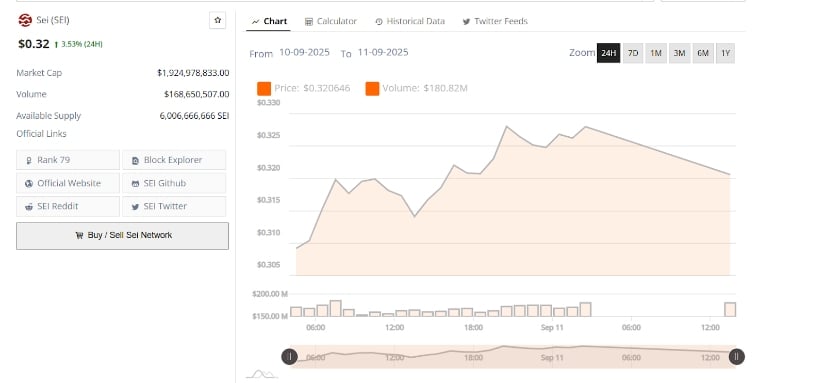Select the 7D zoom range

coord(633,53)
